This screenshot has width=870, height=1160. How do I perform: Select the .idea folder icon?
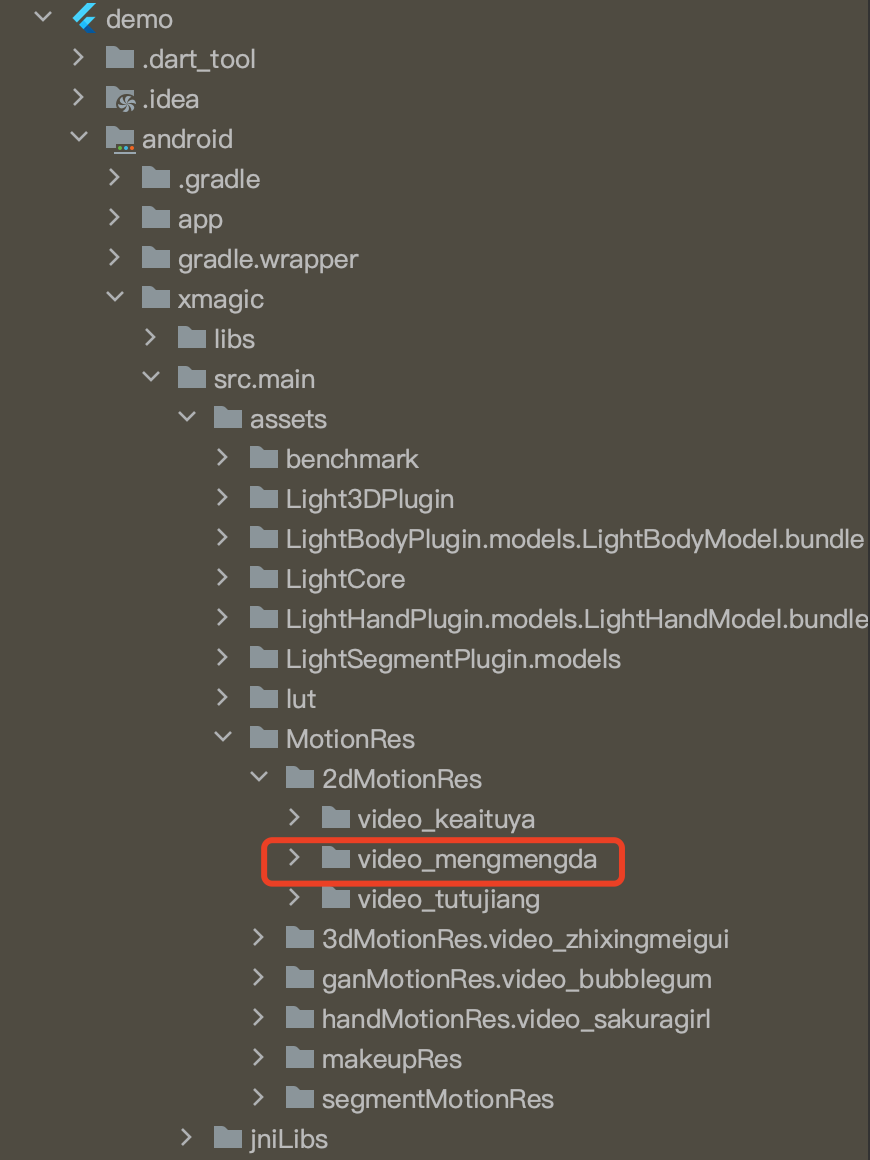[x=120, y=99]
